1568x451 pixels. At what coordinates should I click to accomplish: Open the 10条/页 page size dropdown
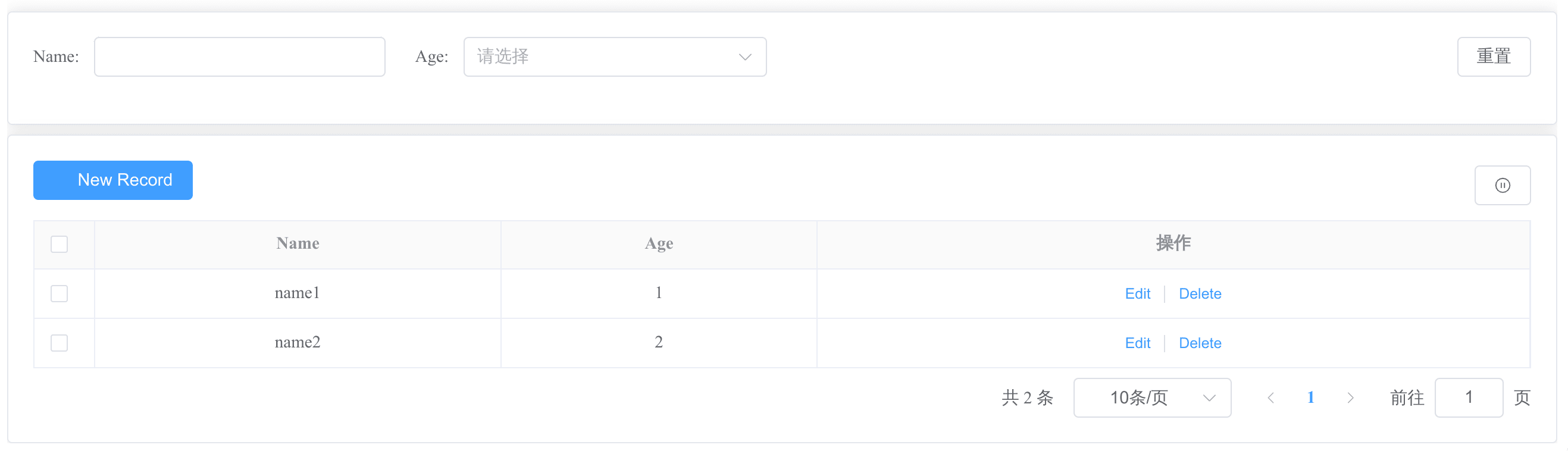[x=1151, y=398]
